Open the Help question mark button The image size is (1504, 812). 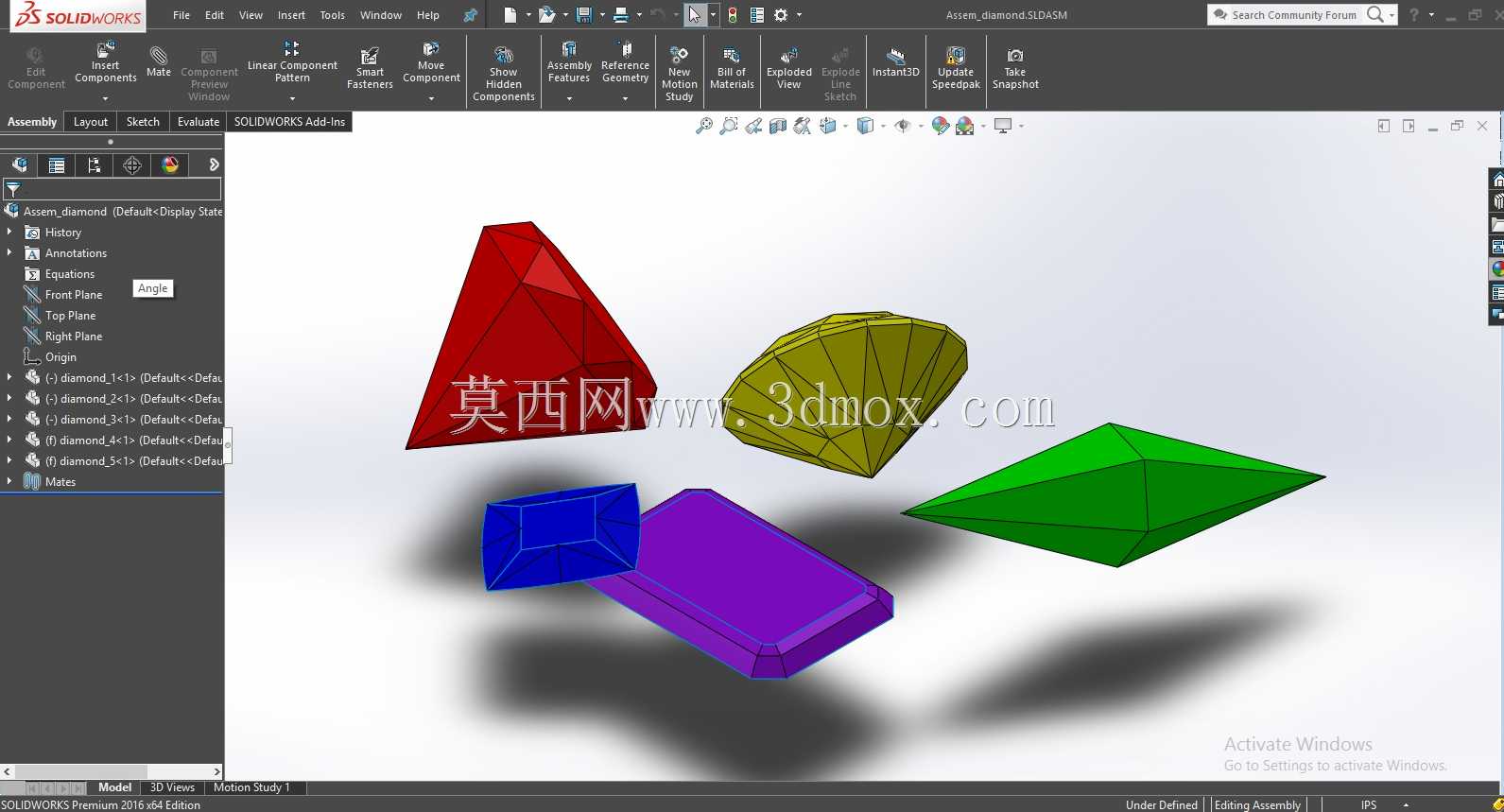click(1414, 15)
